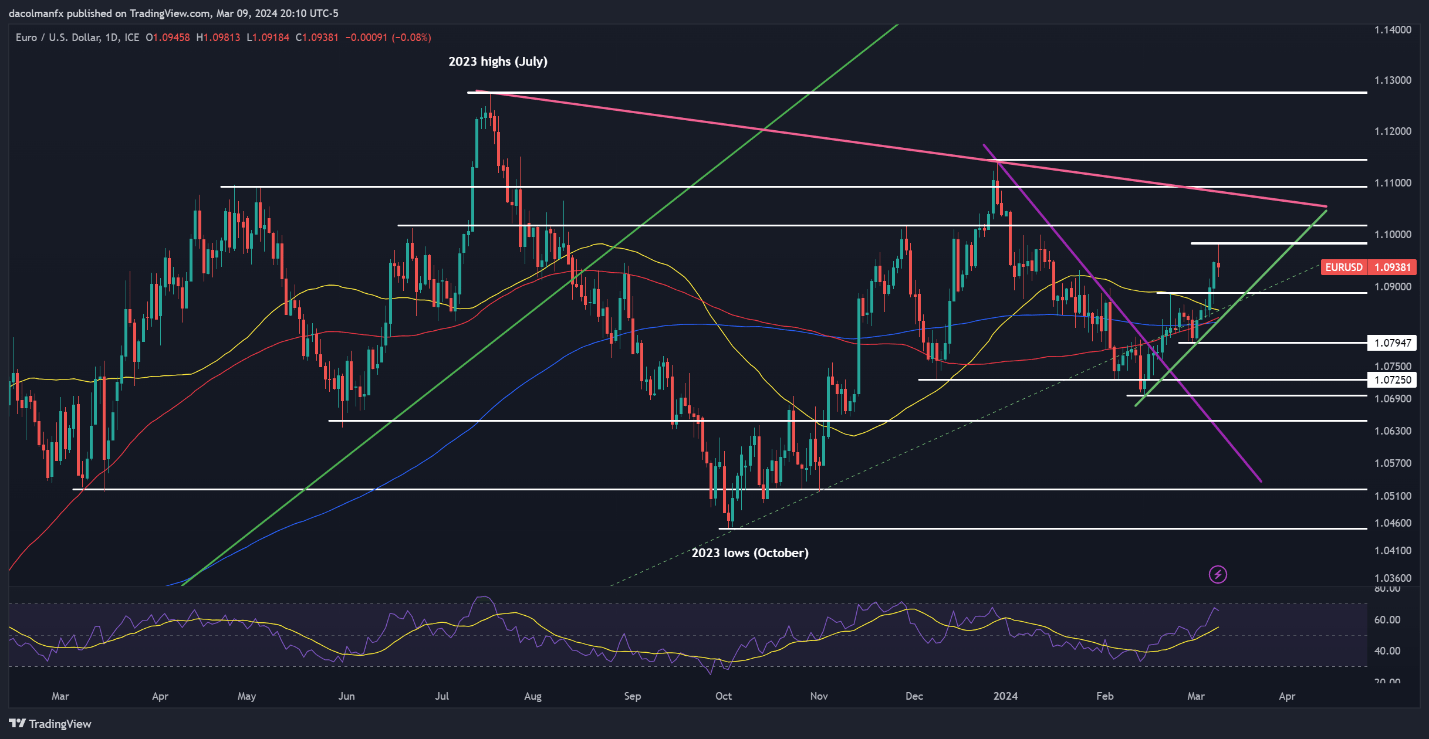Click the 40.00 RSI scale label
This screenshot has height=739, width=1429.
tap(1385, 651)
